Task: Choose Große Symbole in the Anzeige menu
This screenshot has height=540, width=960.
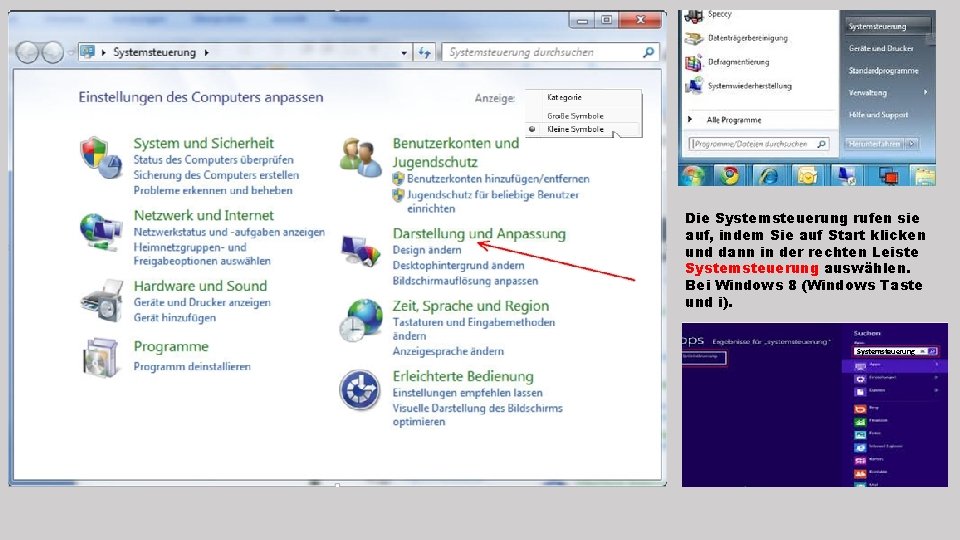Action: (x=576, y=116)
